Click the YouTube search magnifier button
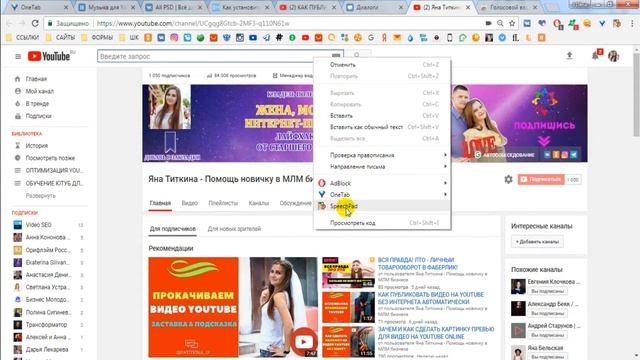The image size is (640, 360). pyautogui.click(x=358, y=55)
